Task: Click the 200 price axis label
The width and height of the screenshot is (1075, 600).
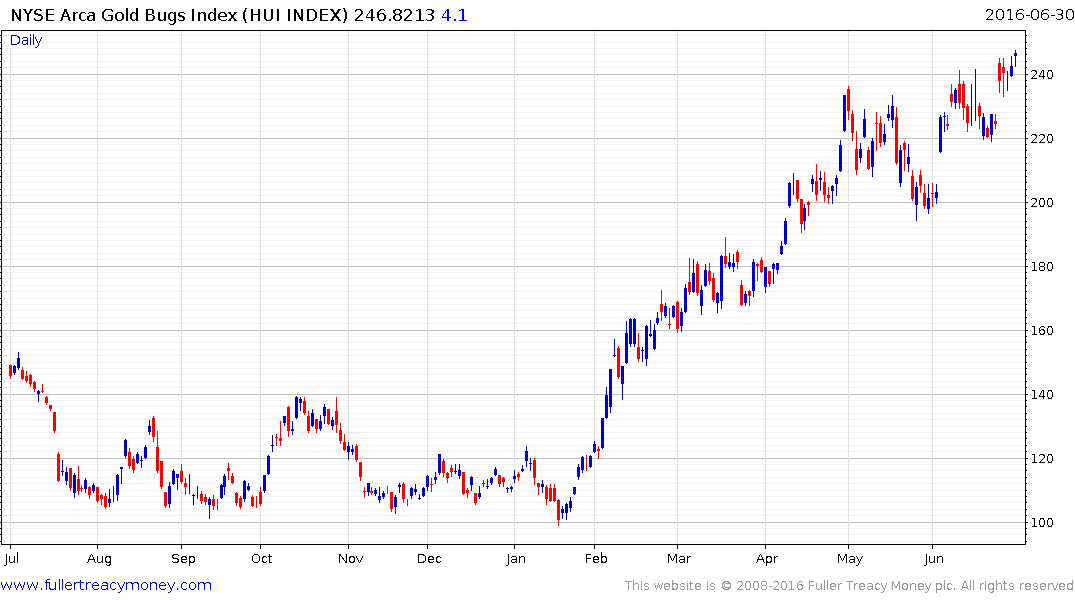Action: (1041, 202)
